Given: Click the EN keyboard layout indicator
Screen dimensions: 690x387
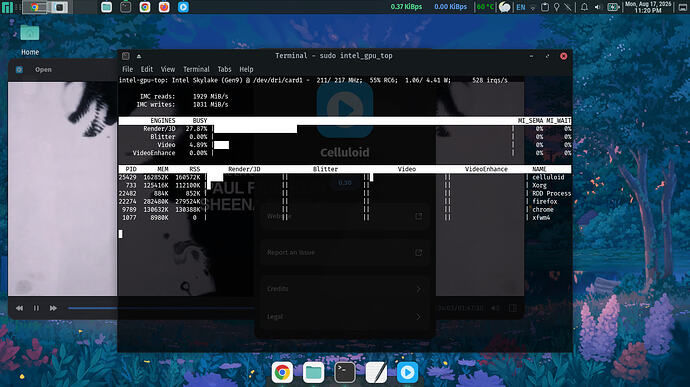Looking at the screenshot, I should coord(521,7).
